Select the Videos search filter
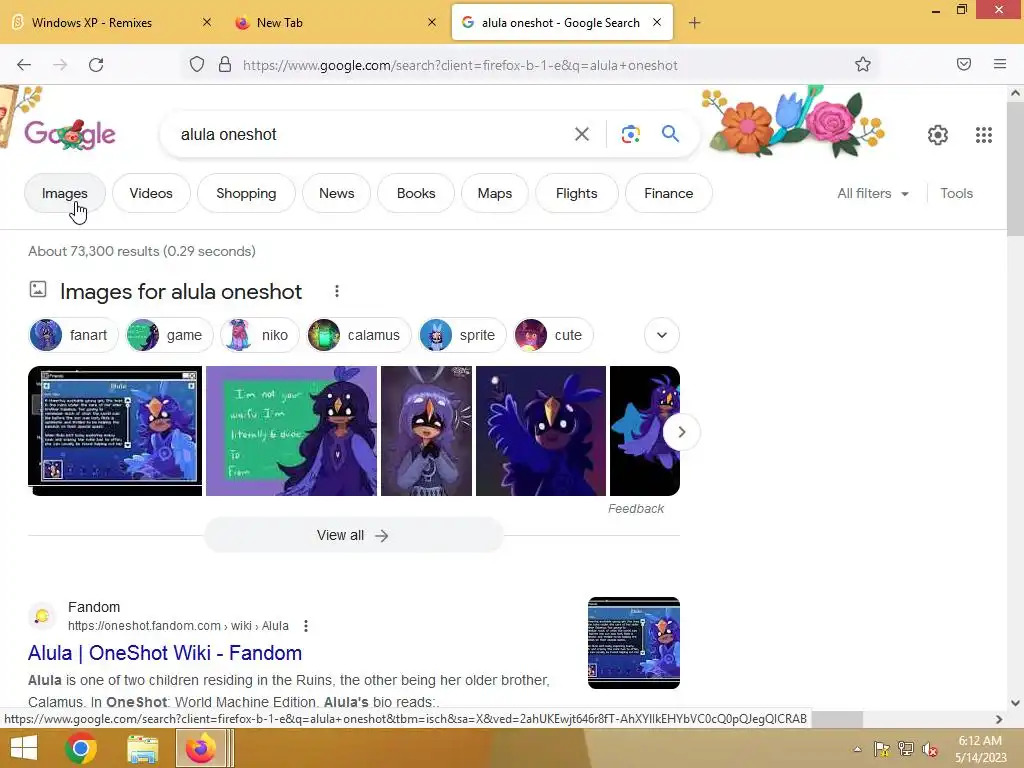Screen dimensions: 1024x768 click(151, 193)
